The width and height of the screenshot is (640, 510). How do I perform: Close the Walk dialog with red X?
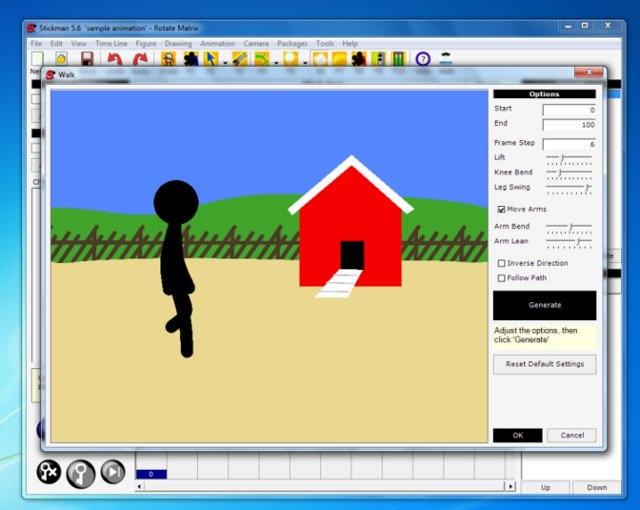point(588,72)
